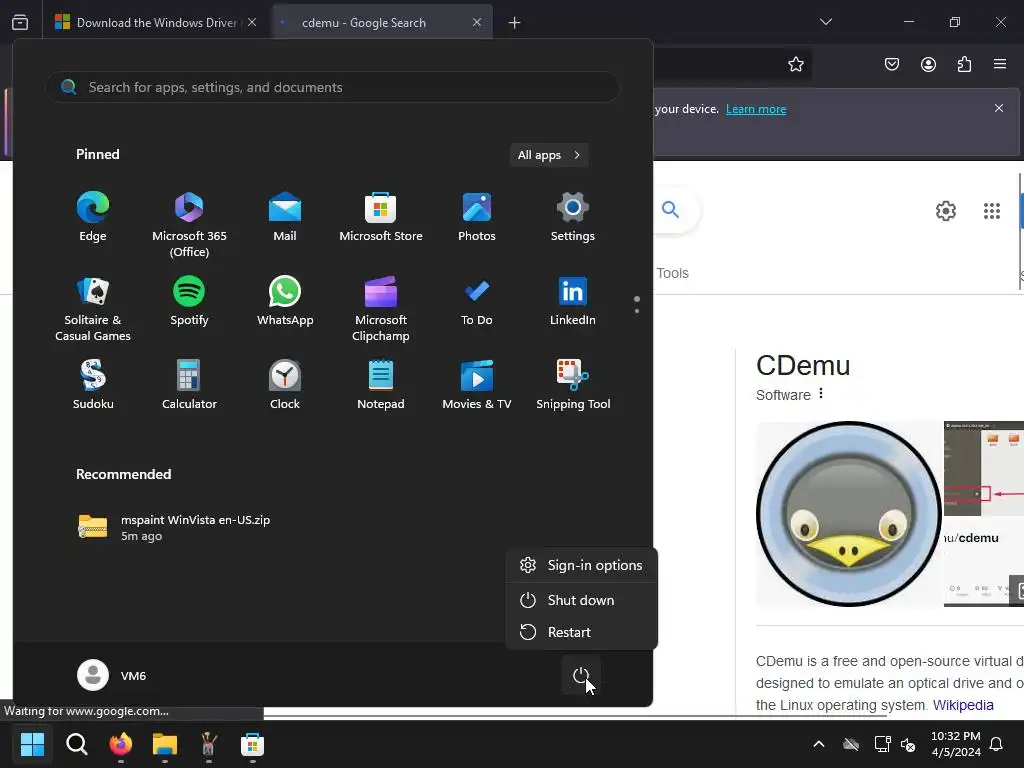Open Settings from pinned apps

(x=573, y=217)
